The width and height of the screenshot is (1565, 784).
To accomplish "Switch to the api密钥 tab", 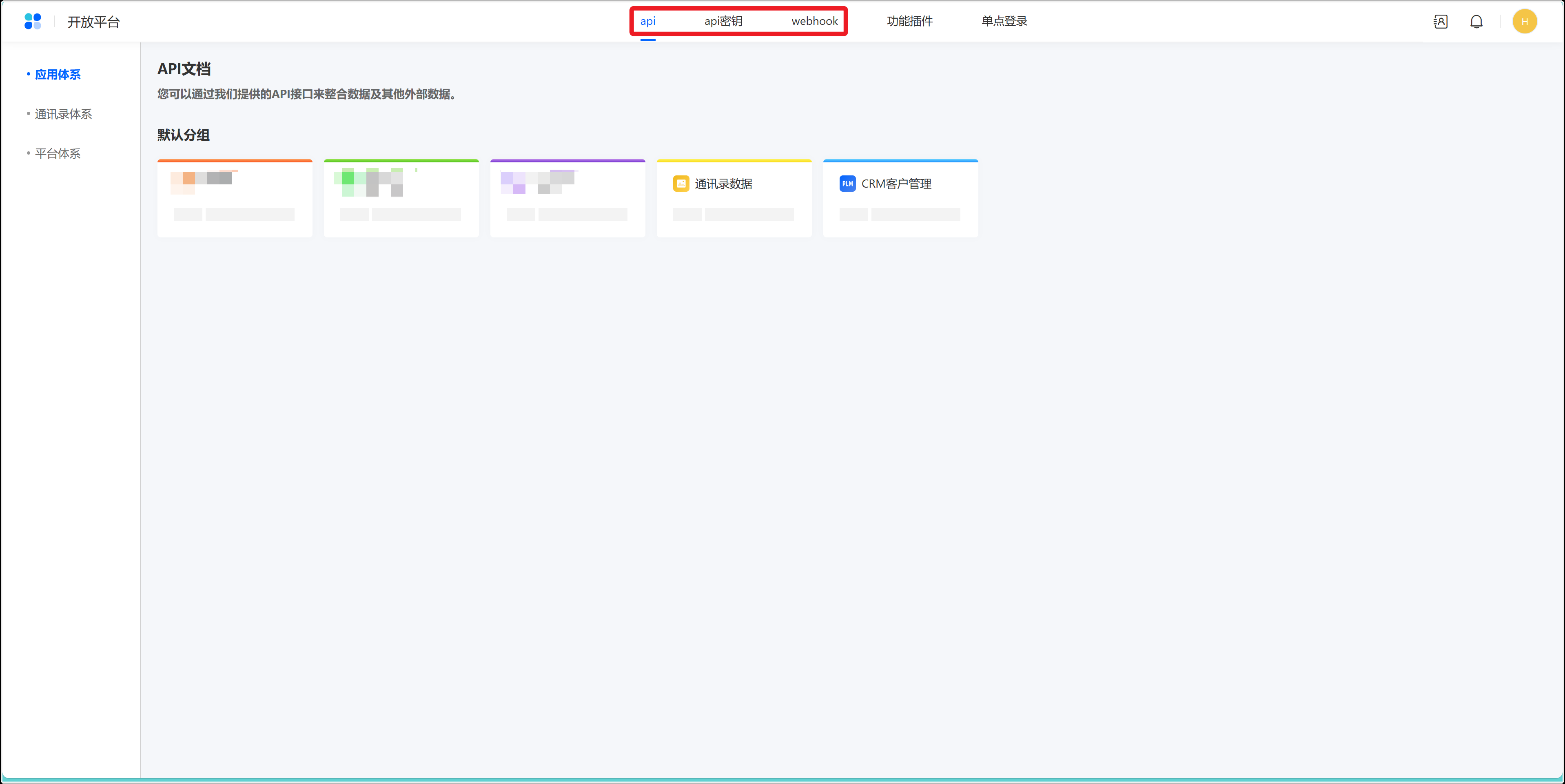I will [723, 21].
